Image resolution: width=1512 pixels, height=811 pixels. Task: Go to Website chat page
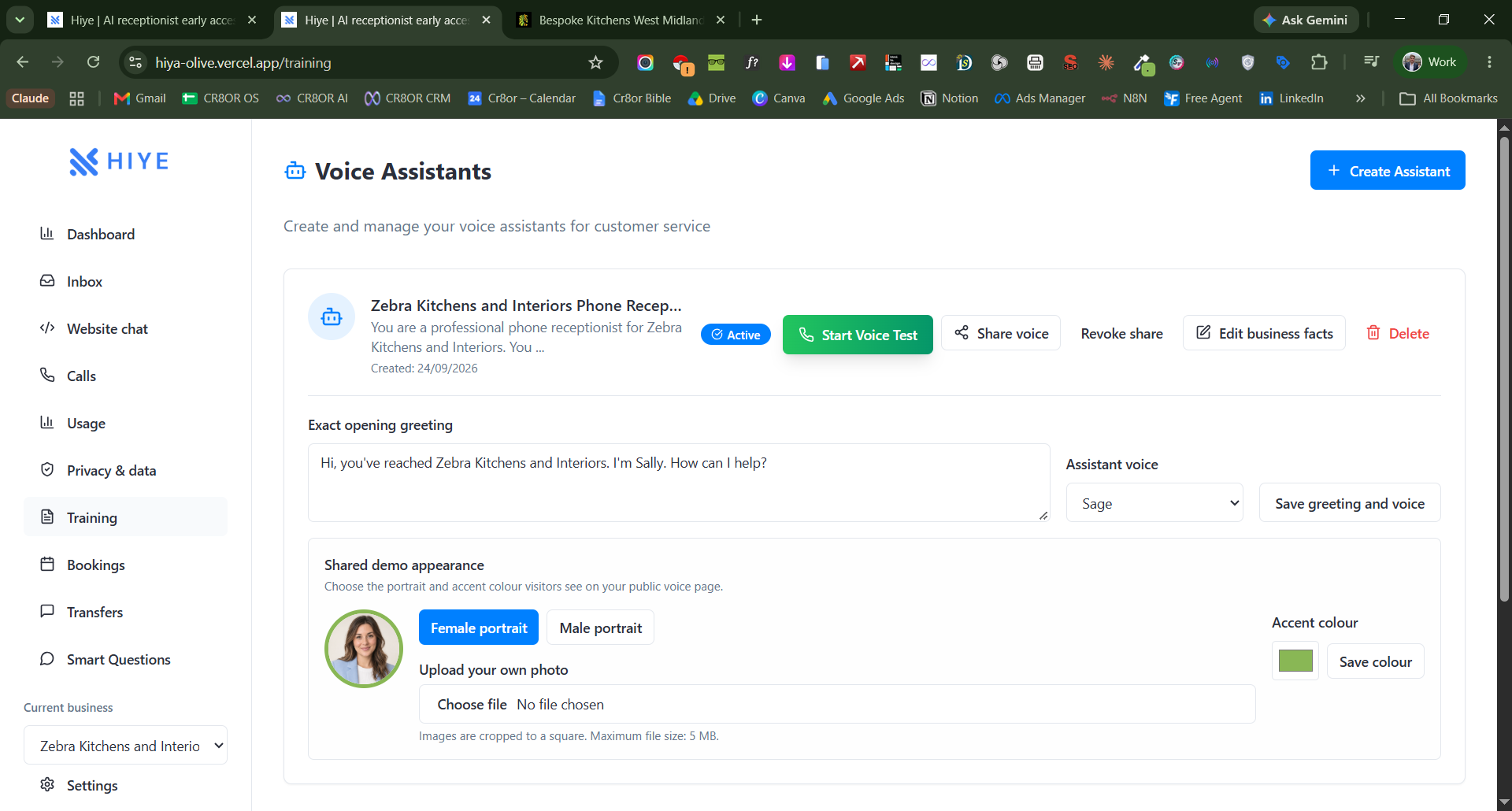click(125, 328)
